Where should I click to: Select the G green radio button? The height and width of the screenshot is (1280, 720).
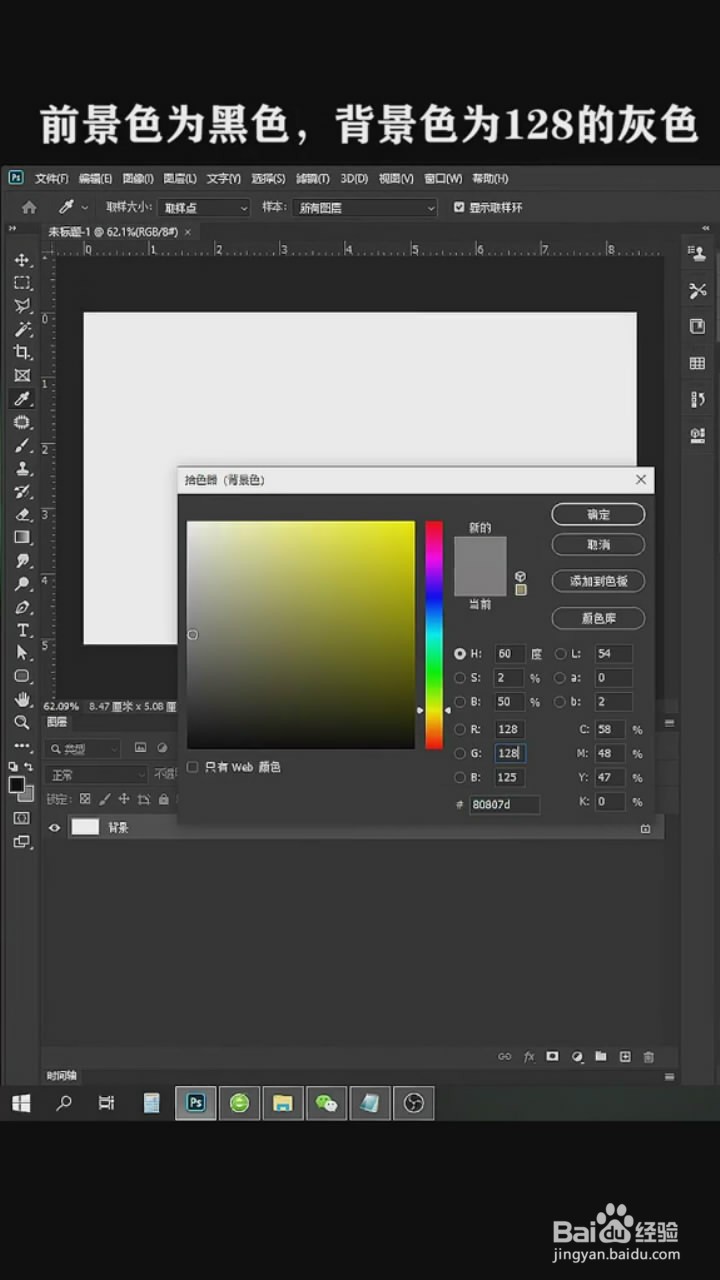(460, 754)
